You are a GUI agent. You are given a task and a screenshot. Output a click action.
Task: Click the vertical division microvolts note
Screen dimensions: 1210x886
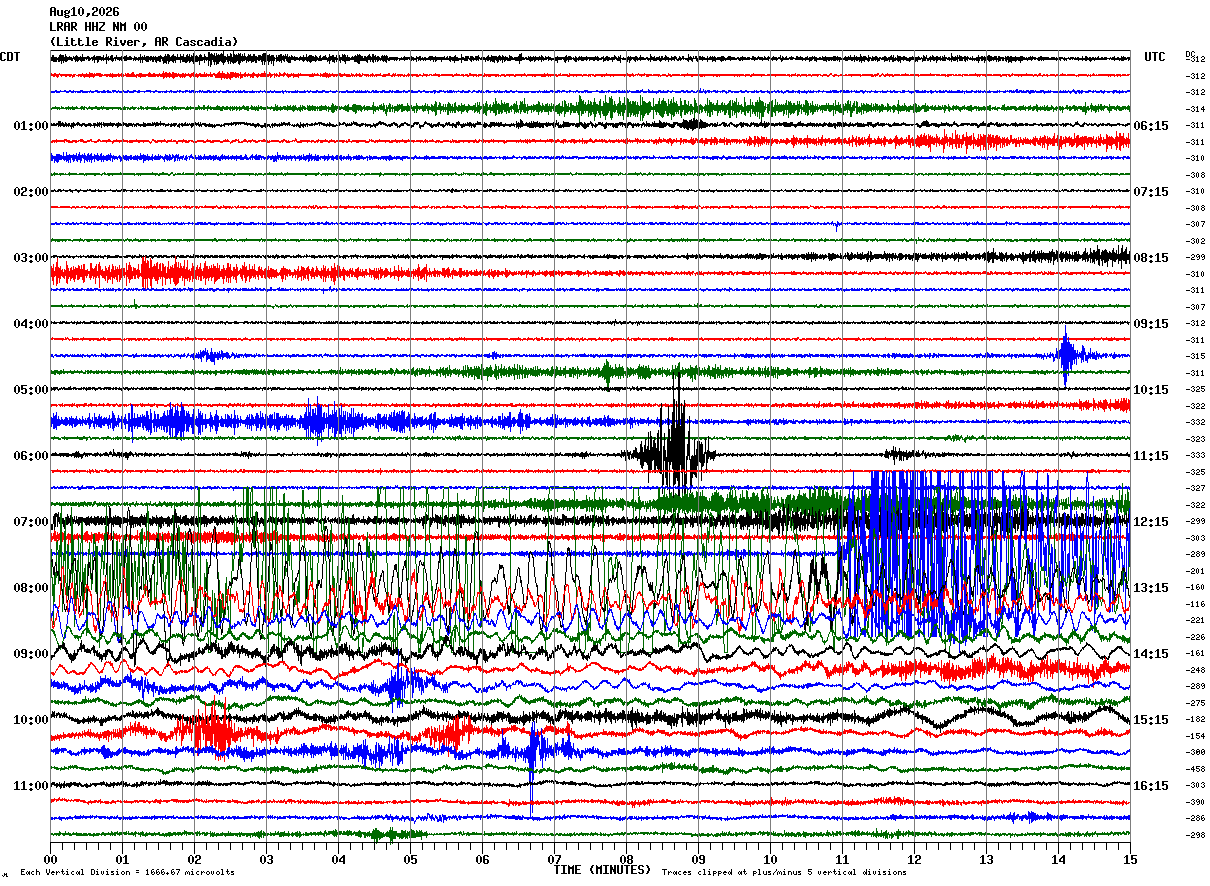pos(127,873)
